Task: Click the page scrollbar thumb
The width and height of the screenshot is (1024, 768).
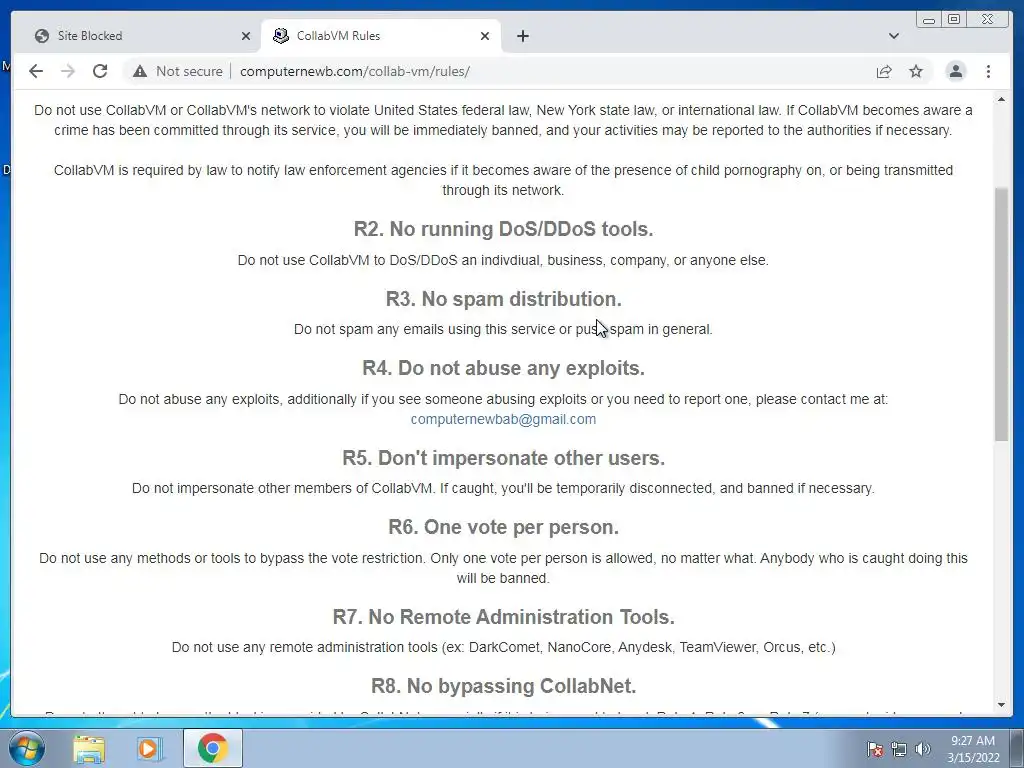Action: pyautogui.click(x=1001, y=313)
